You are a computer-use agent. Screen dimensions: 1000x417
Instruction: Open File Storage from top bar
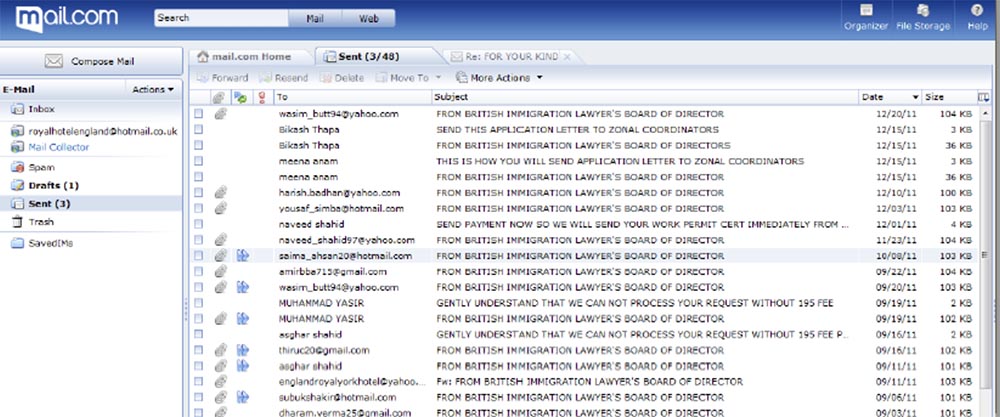point(923,11)
